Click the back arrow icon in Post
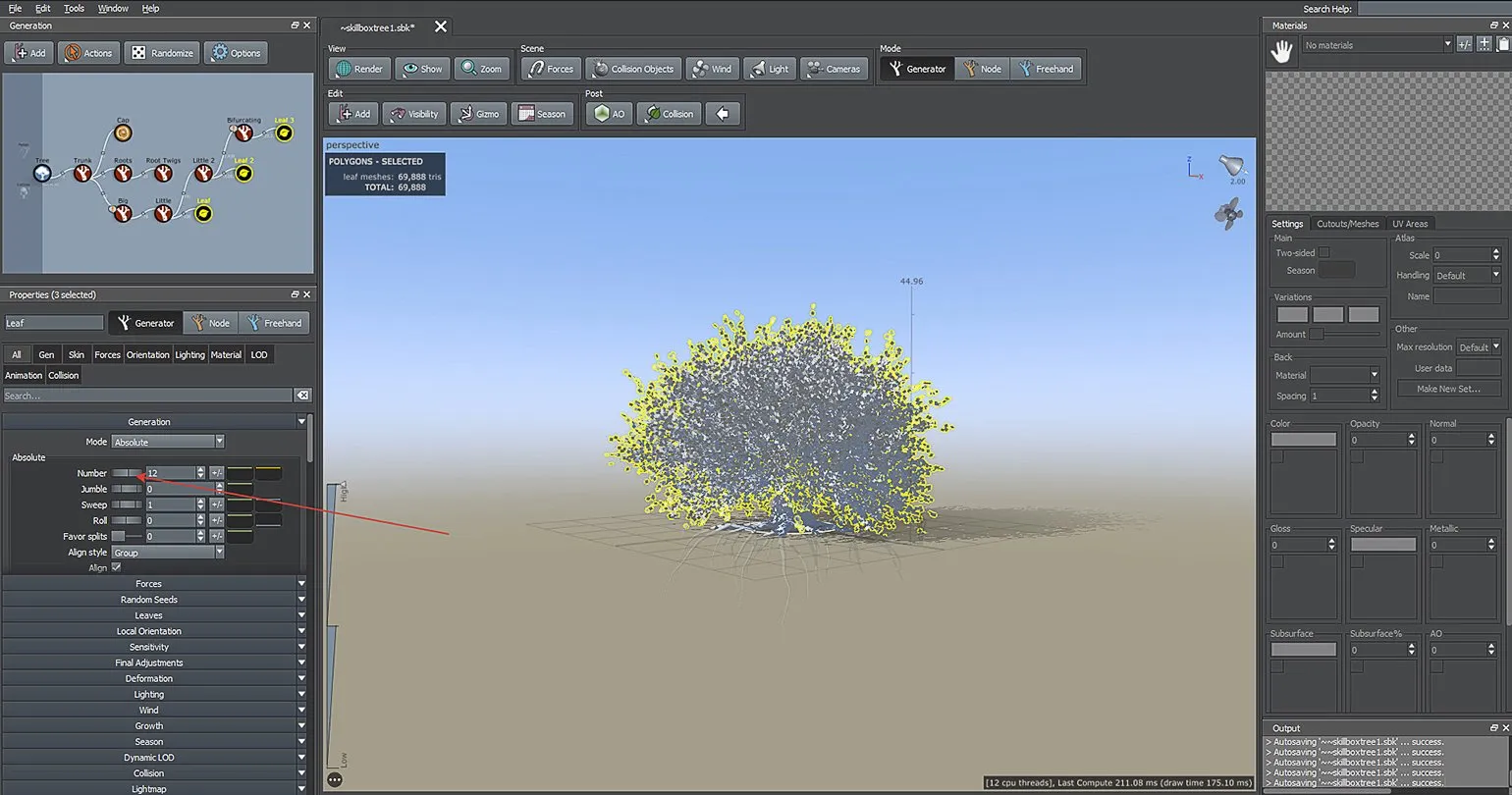Screen dimensions: 1512x795 (723, 114)
